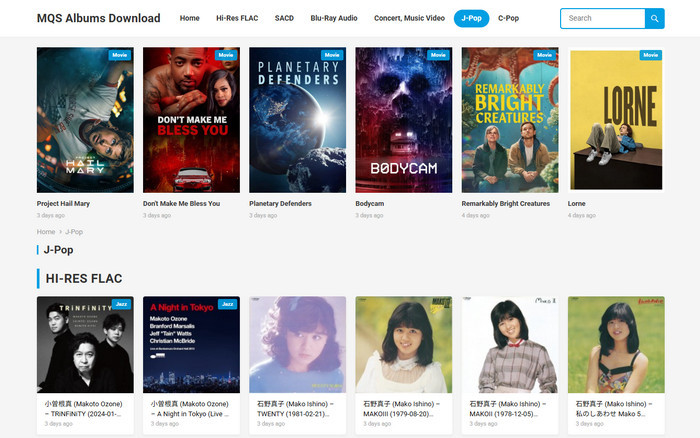This screenshot has height=438, width=700.
Task: Click the Lorne title link
Action: click(576, 204)
